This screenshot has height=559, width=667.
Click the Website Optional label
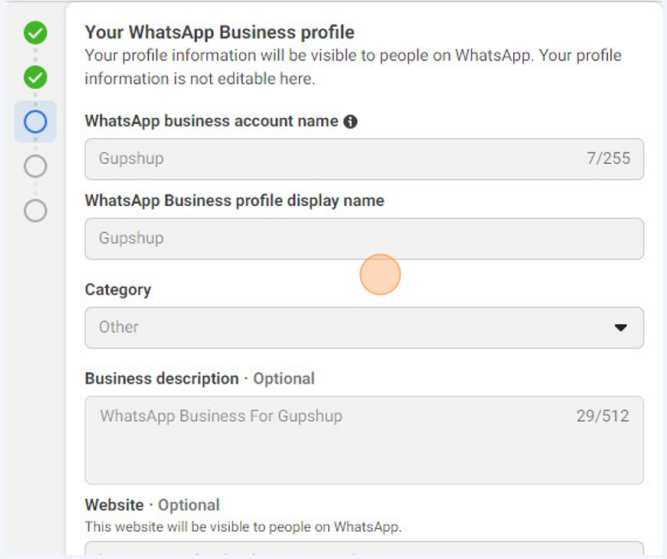click(x=152, y=505)
